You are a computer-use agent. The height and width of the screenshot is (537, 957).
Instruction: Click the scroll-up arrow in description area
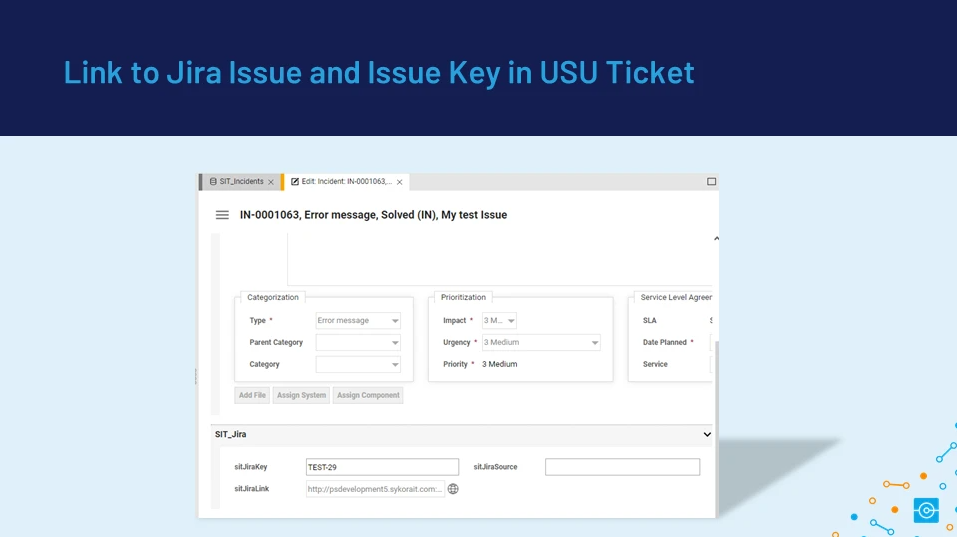tap(715, 239)
